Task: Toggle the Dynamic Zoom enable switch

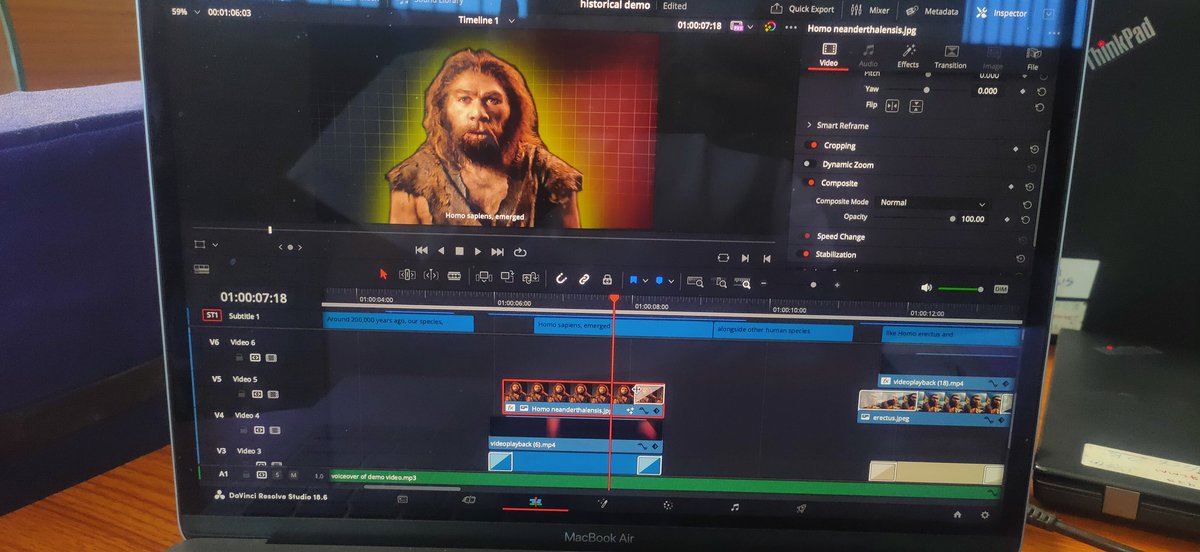Action: (811, 164)
